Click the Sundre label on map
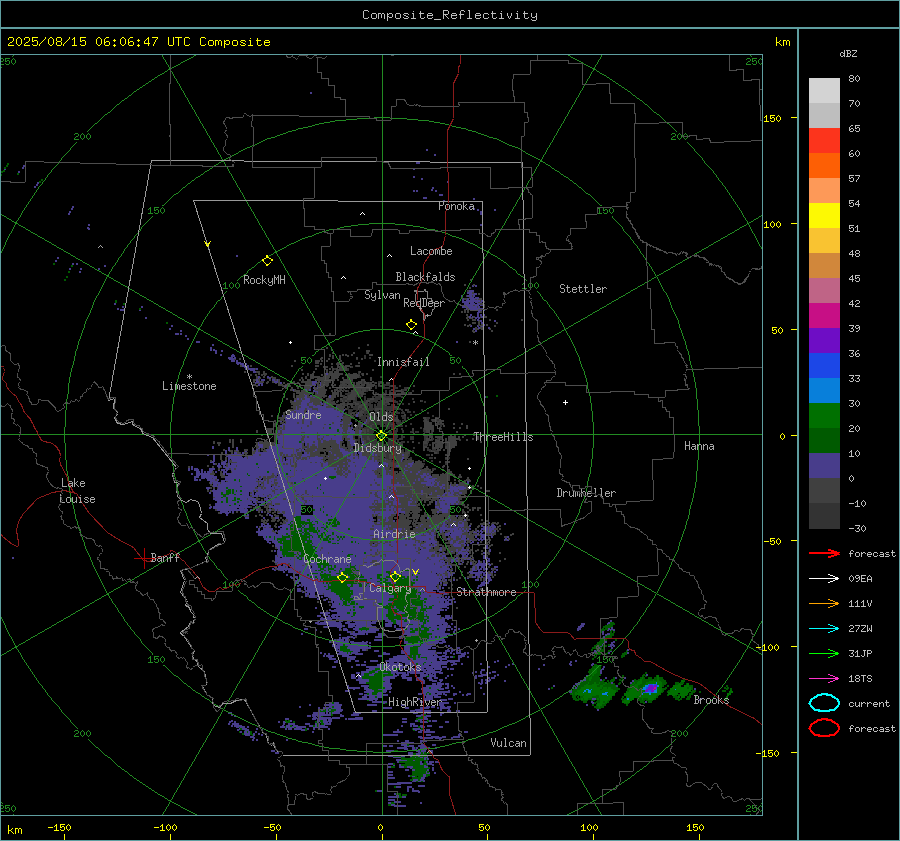This screenshot has width=900, height=841. click(x=303, y=414)
